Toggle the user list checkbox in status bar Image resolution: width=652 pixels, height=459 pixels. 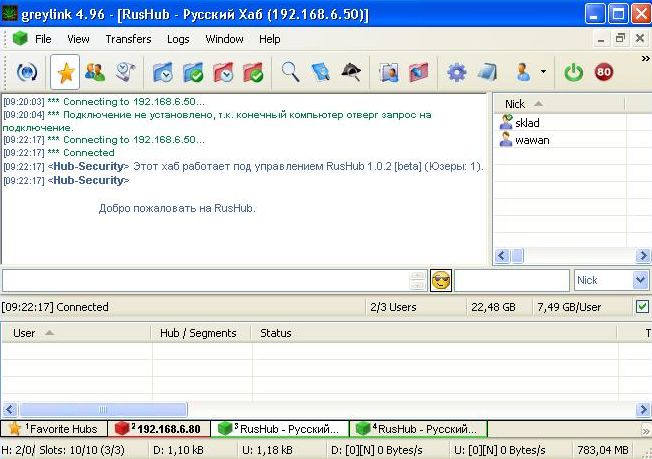tap(642, 307)
